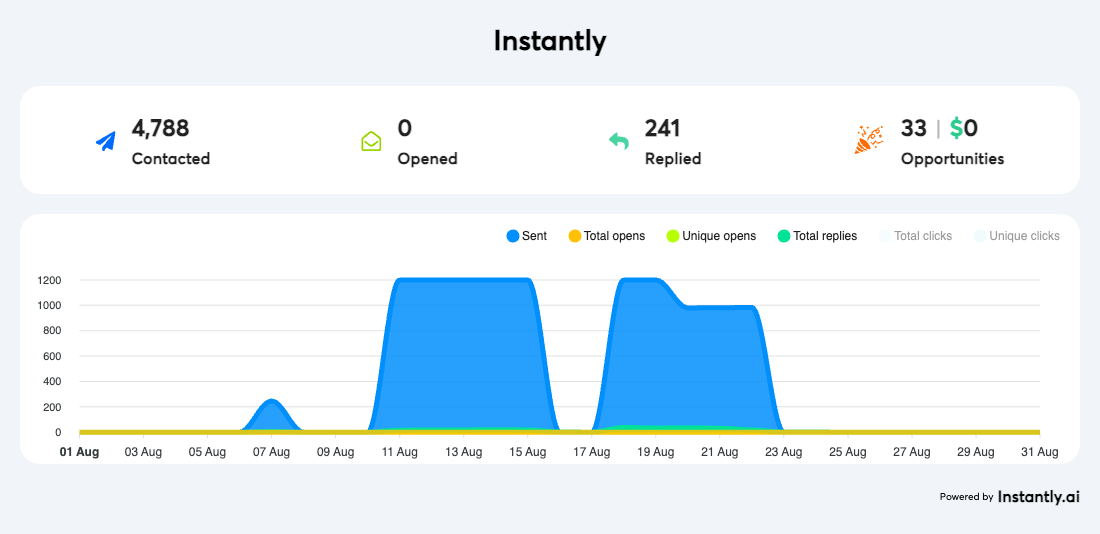Image resolution: width=1100 pixels, height=534 pixels.
Task: Click the 01 Aug x-axis label
Action: [79, 452]
